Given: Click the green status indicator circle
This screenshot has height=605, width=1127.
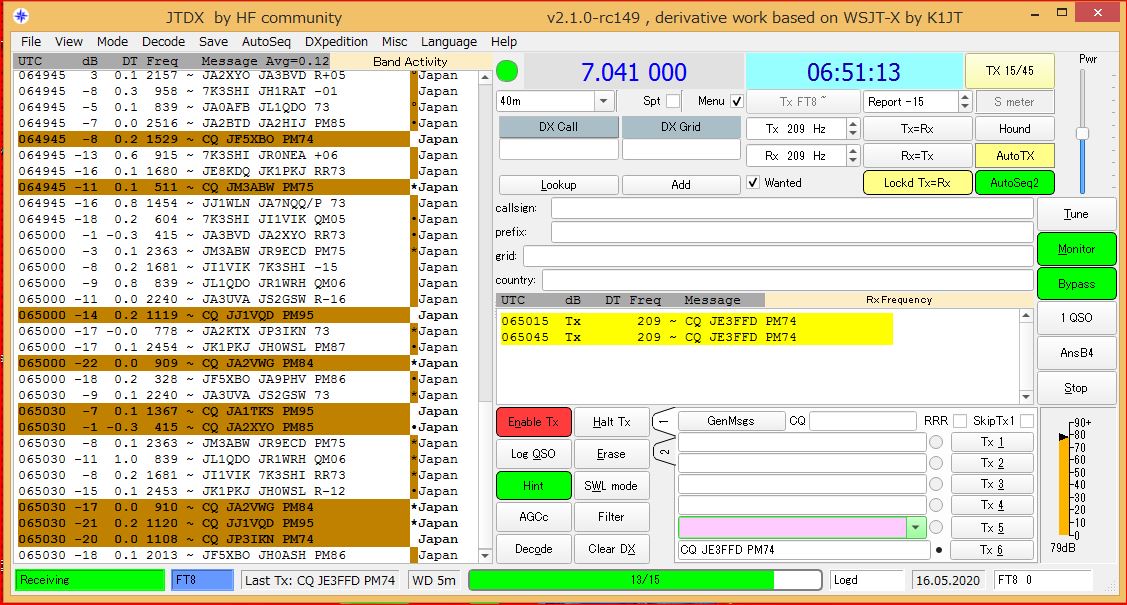Looking at the screenshot, I should tap(508, 73).
